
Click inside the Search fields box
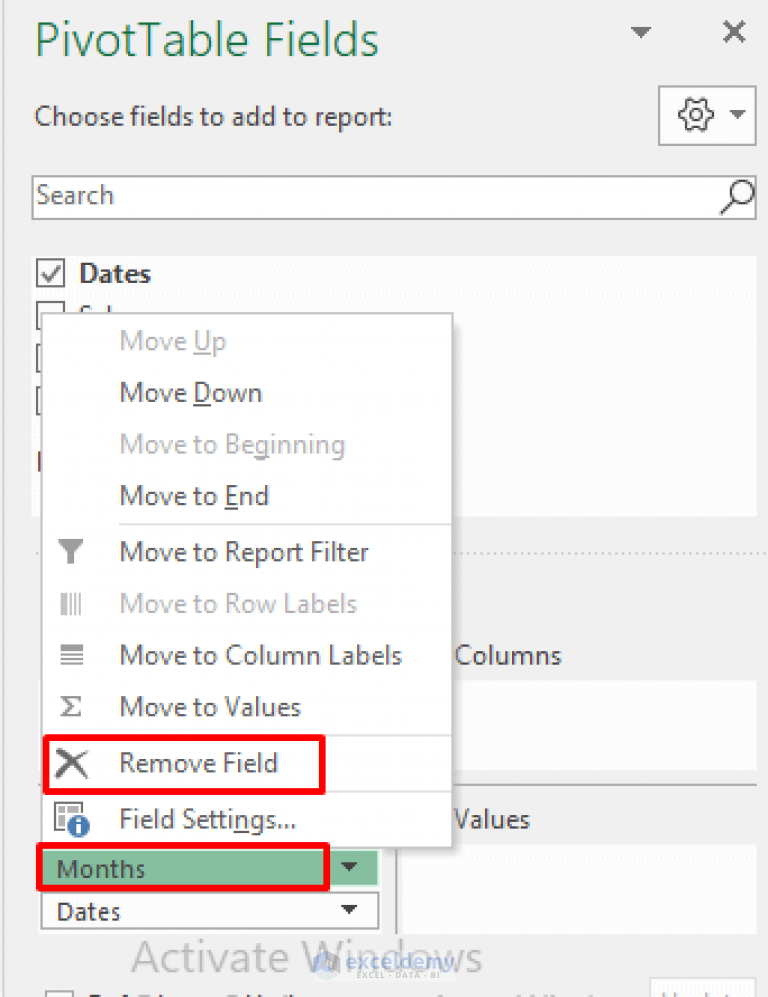[x=300, y=198]
